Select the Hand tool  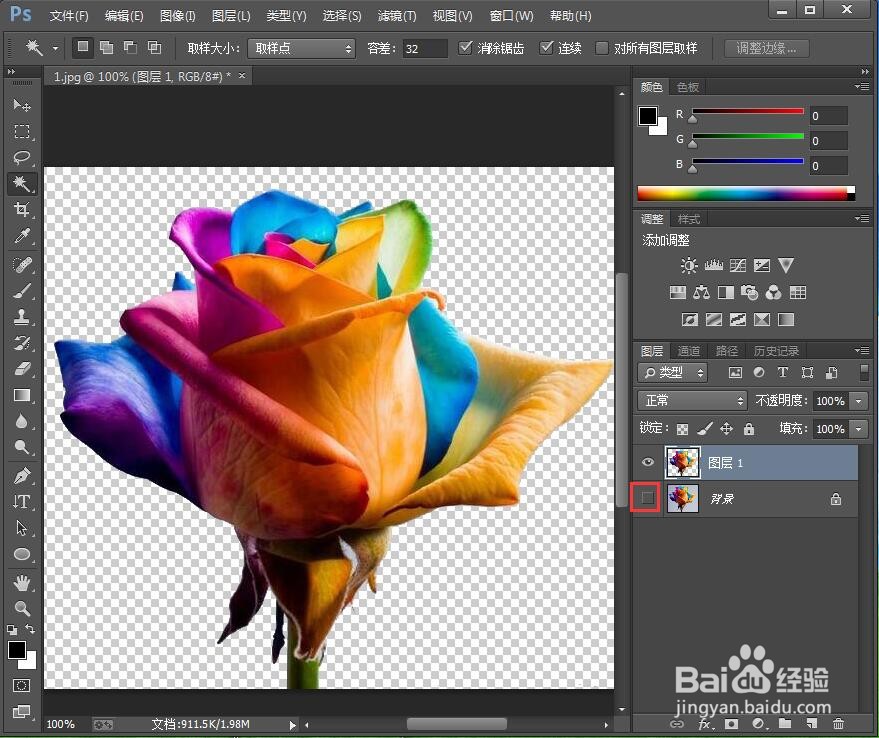pos(22,582)
